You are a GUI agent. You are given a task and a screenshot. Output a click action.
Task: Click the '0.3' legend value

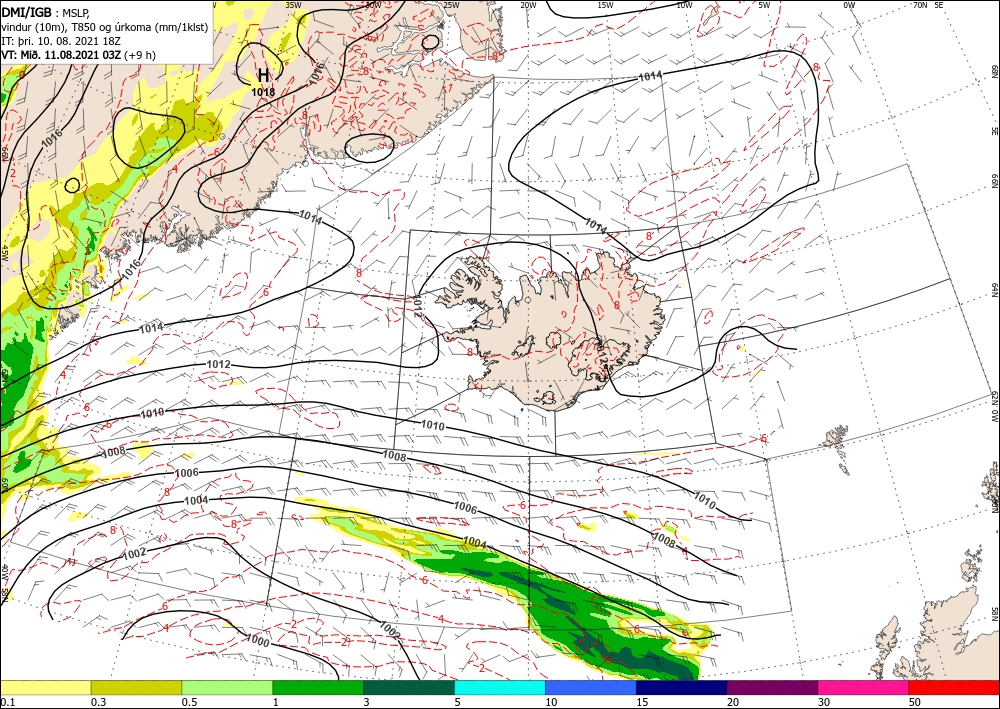(x=98, y=702)
